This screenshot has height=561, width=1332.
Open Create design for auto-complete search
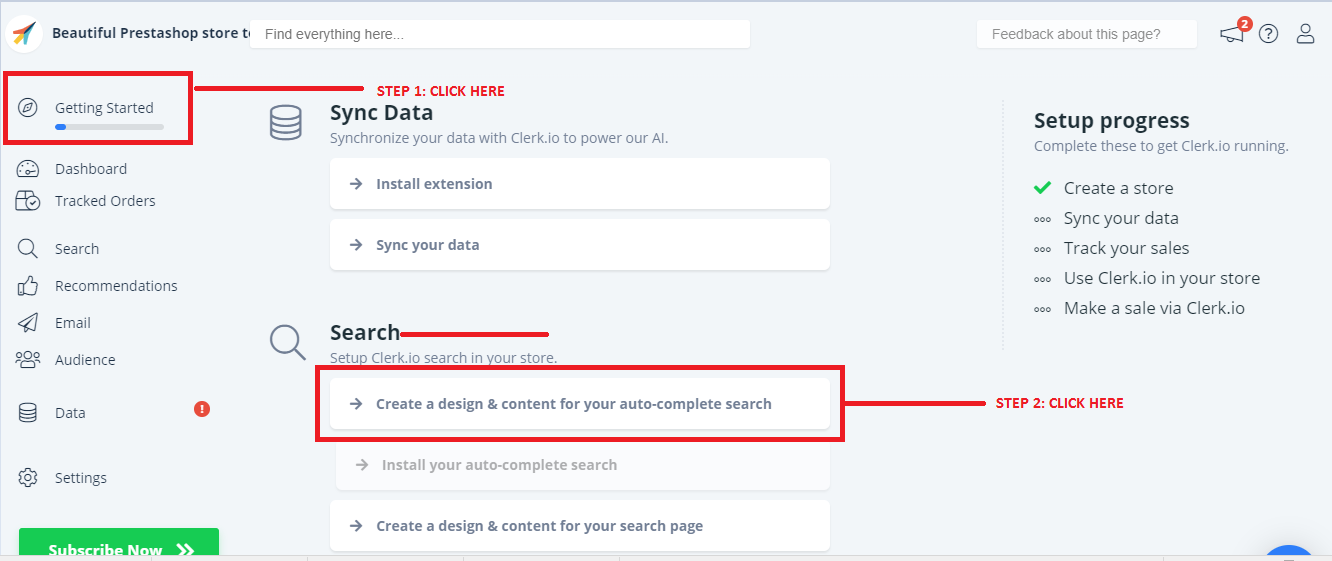579,404
